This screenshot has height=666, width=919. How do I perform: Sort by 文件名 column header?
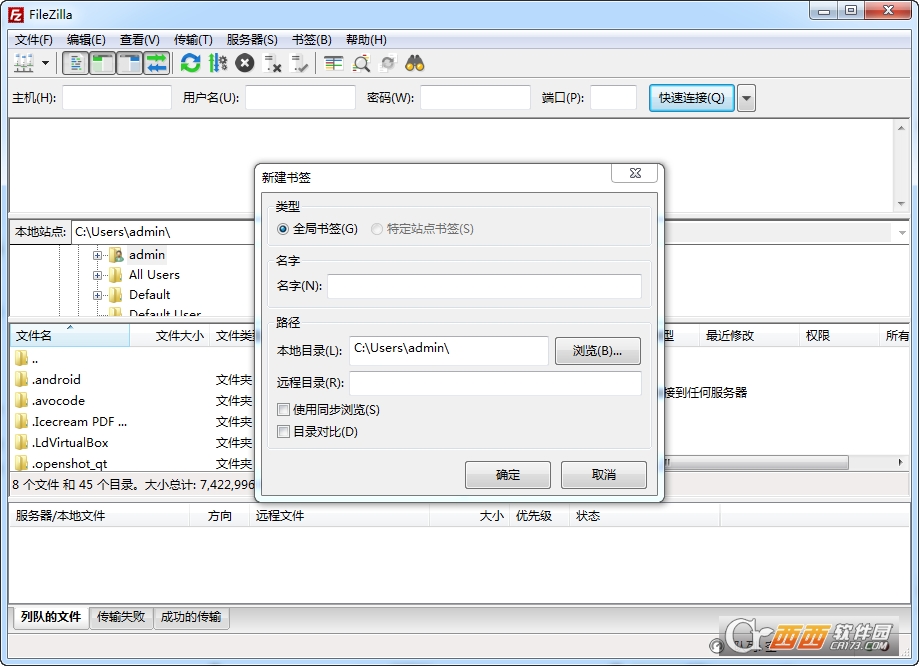tap(69, 335)
